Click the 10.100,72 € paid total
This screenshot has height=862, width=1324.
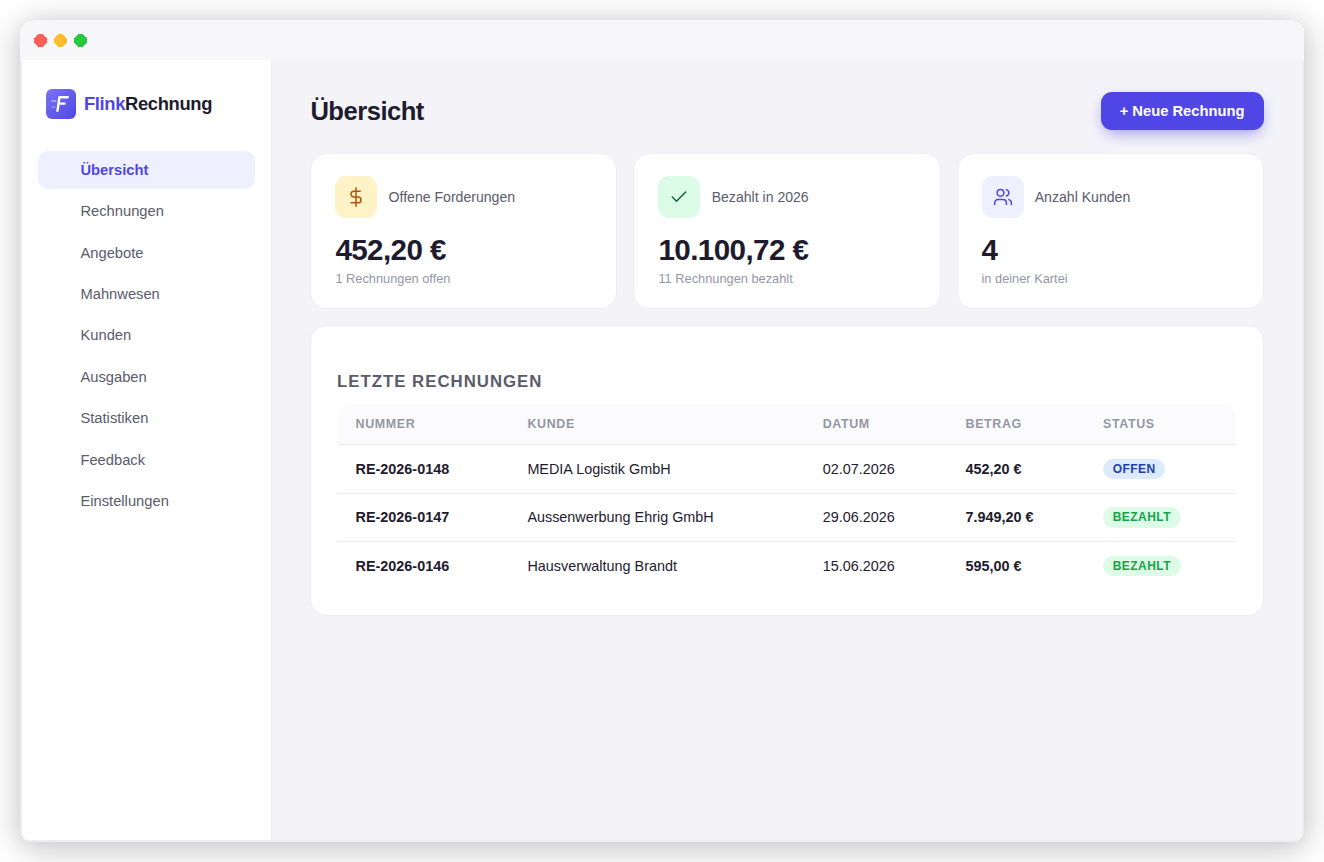[x=733, y=250]
